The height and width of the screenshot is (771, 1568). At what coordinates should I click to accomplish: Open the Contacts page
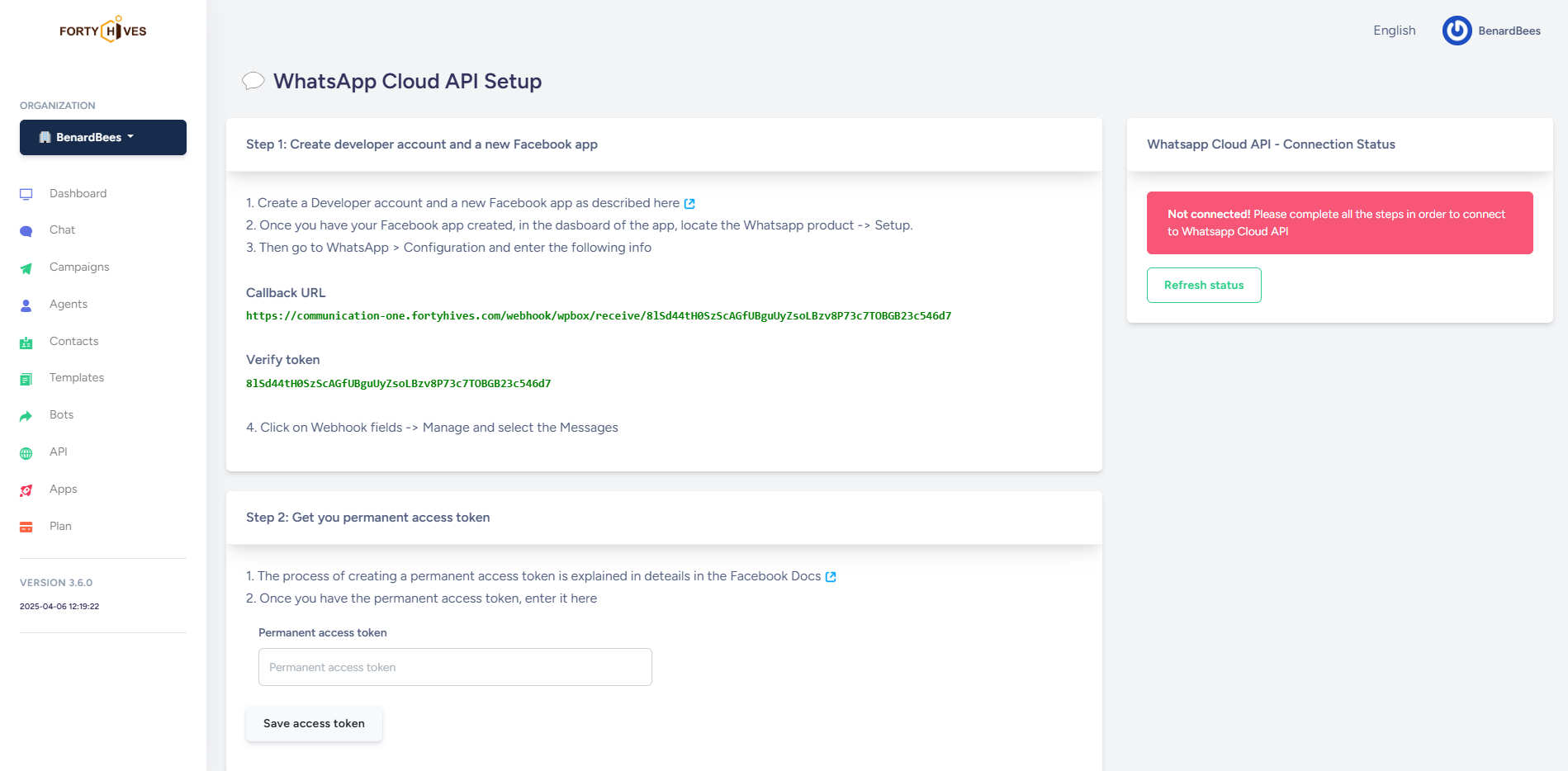(73, 341)
